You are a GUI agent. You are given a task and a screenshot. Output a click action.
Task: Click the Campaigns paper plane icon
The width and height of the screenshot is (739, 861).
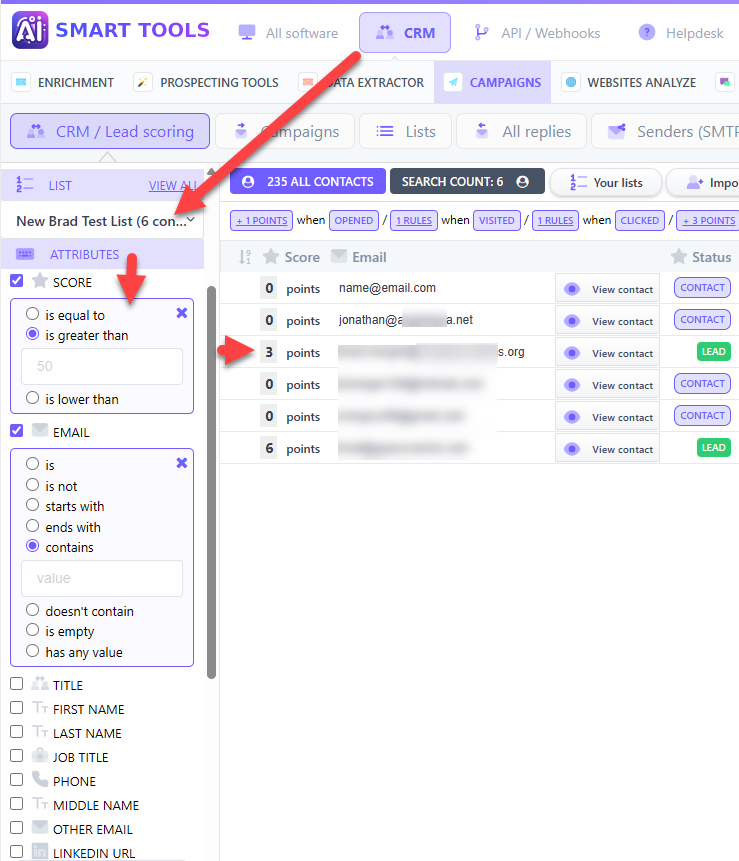pos(453,82)
